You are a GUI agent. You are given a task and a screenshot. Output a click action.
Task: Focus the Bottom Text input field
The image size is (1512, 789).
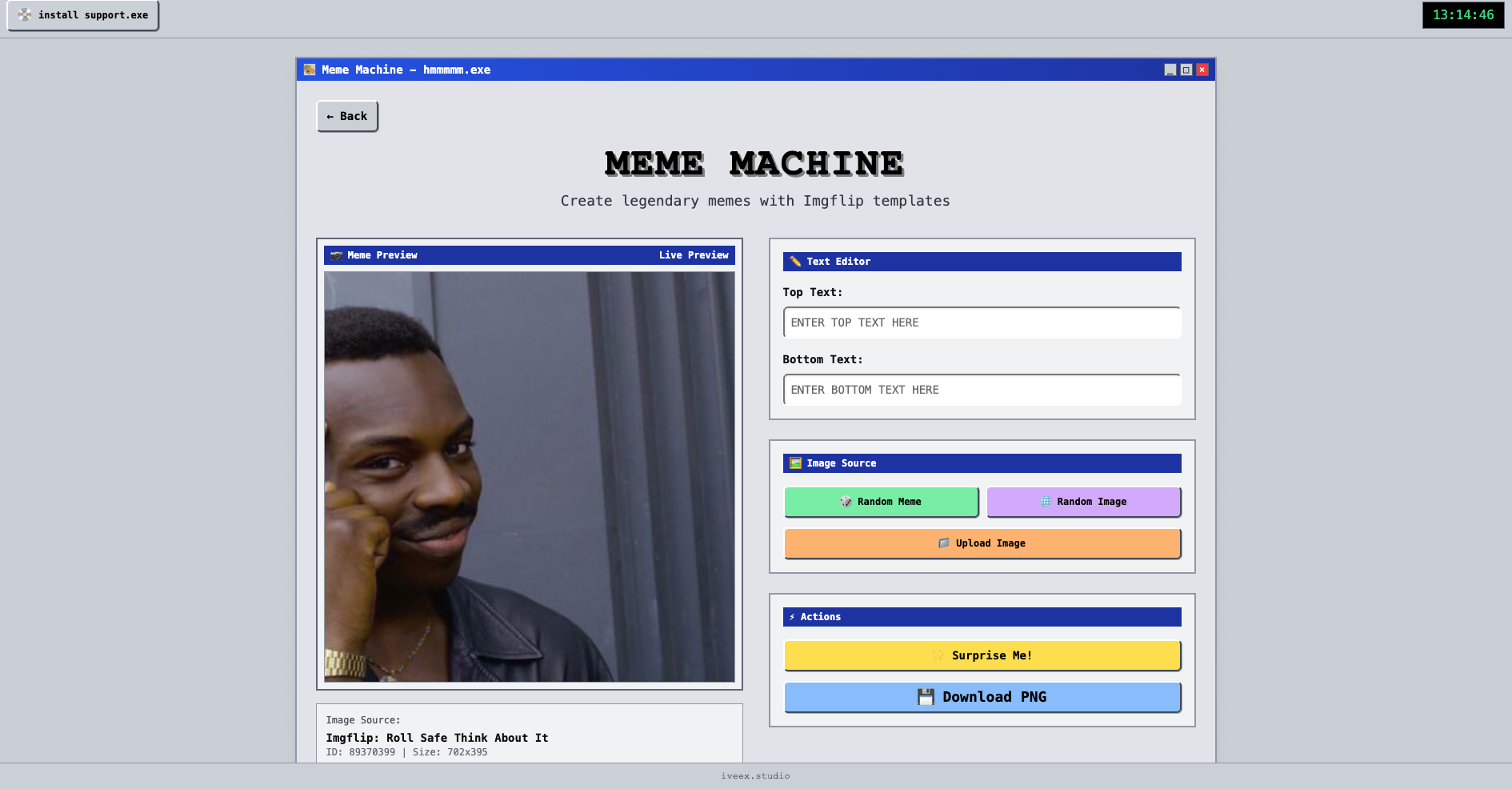982,390
